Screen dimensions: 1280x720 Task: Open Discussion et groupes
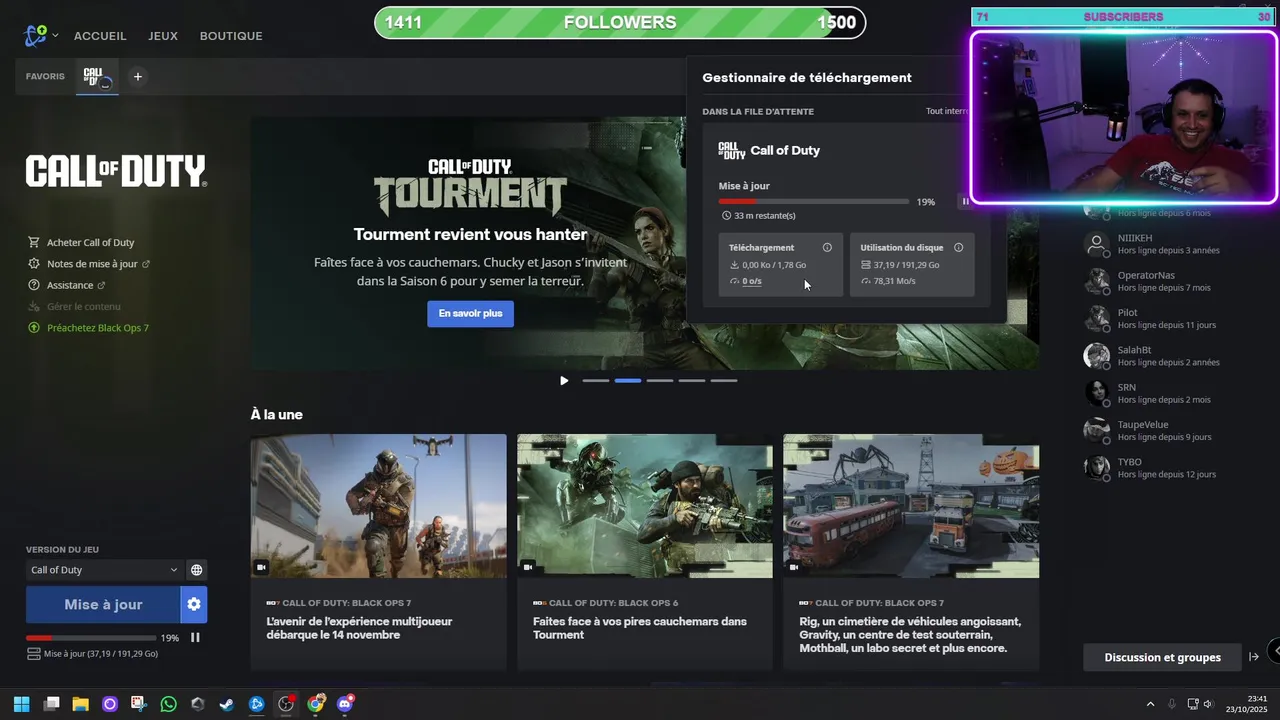(x=1162, y=657)
